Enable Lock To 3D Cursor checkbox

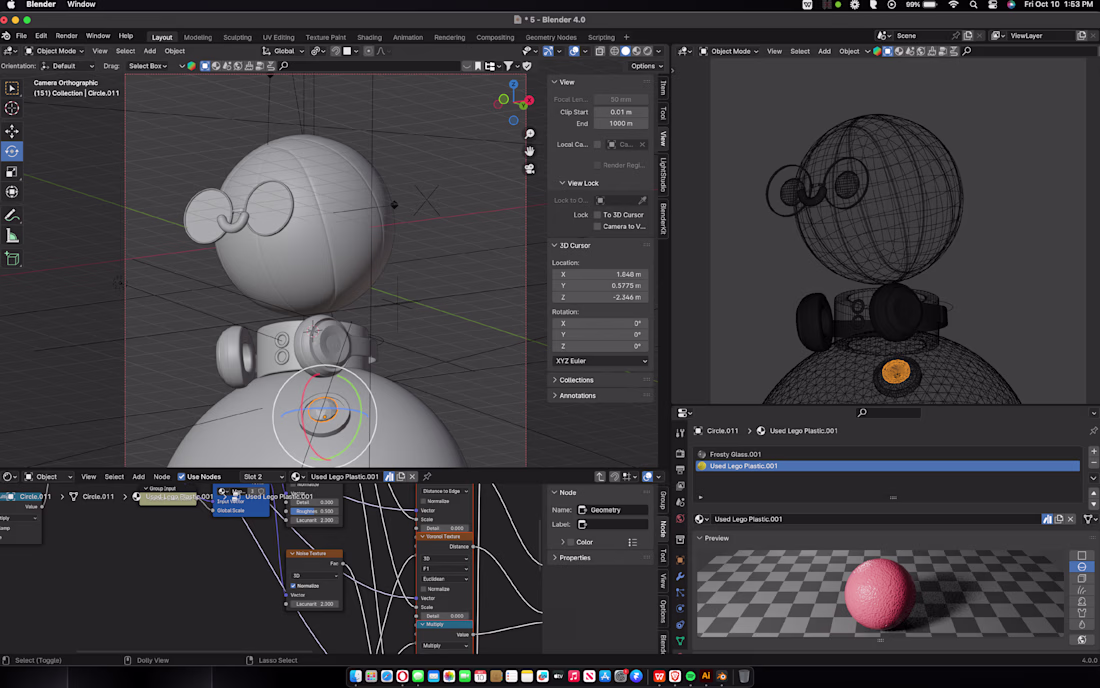click(597, 215)
